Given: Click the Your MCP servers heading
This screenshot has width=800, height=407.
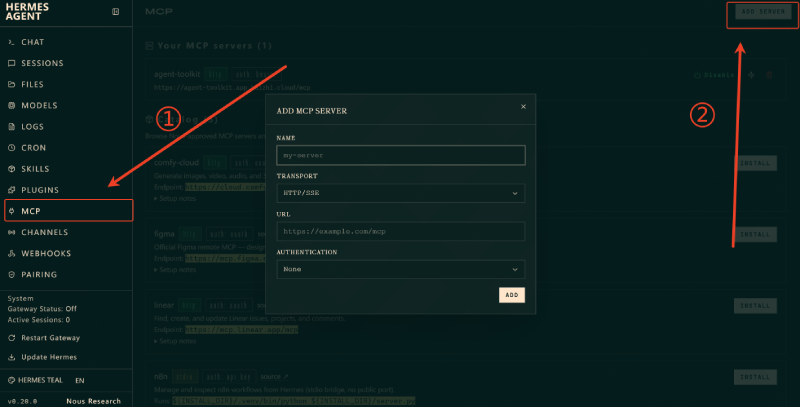Looking at the screenshot, I should [214, 46].
